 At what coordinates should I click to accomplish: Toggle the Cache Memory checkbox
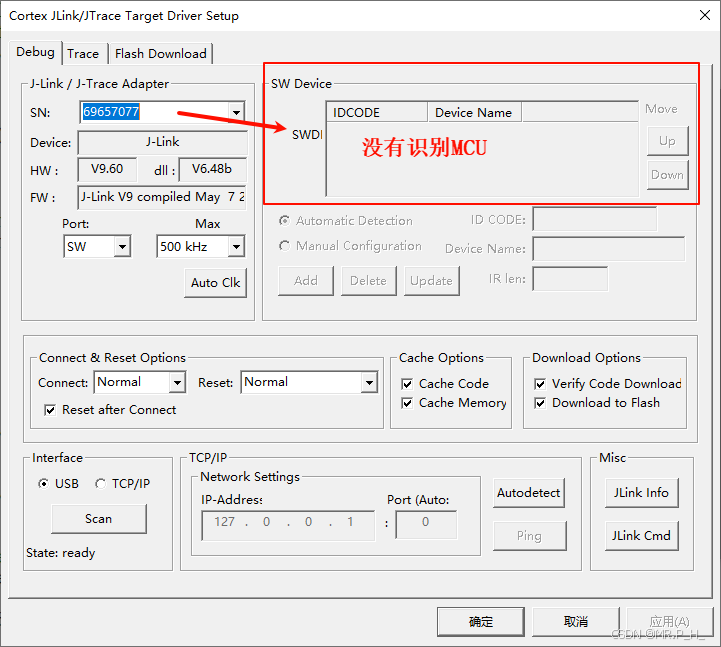click(407, 403)
